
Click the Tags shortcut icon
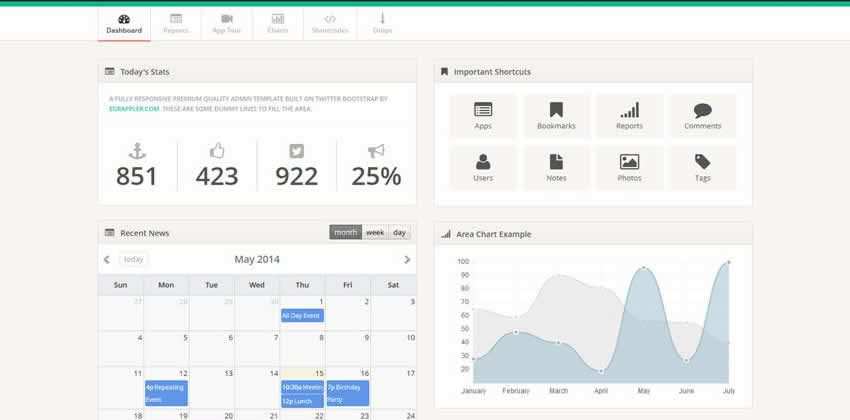tap(702, 162)
